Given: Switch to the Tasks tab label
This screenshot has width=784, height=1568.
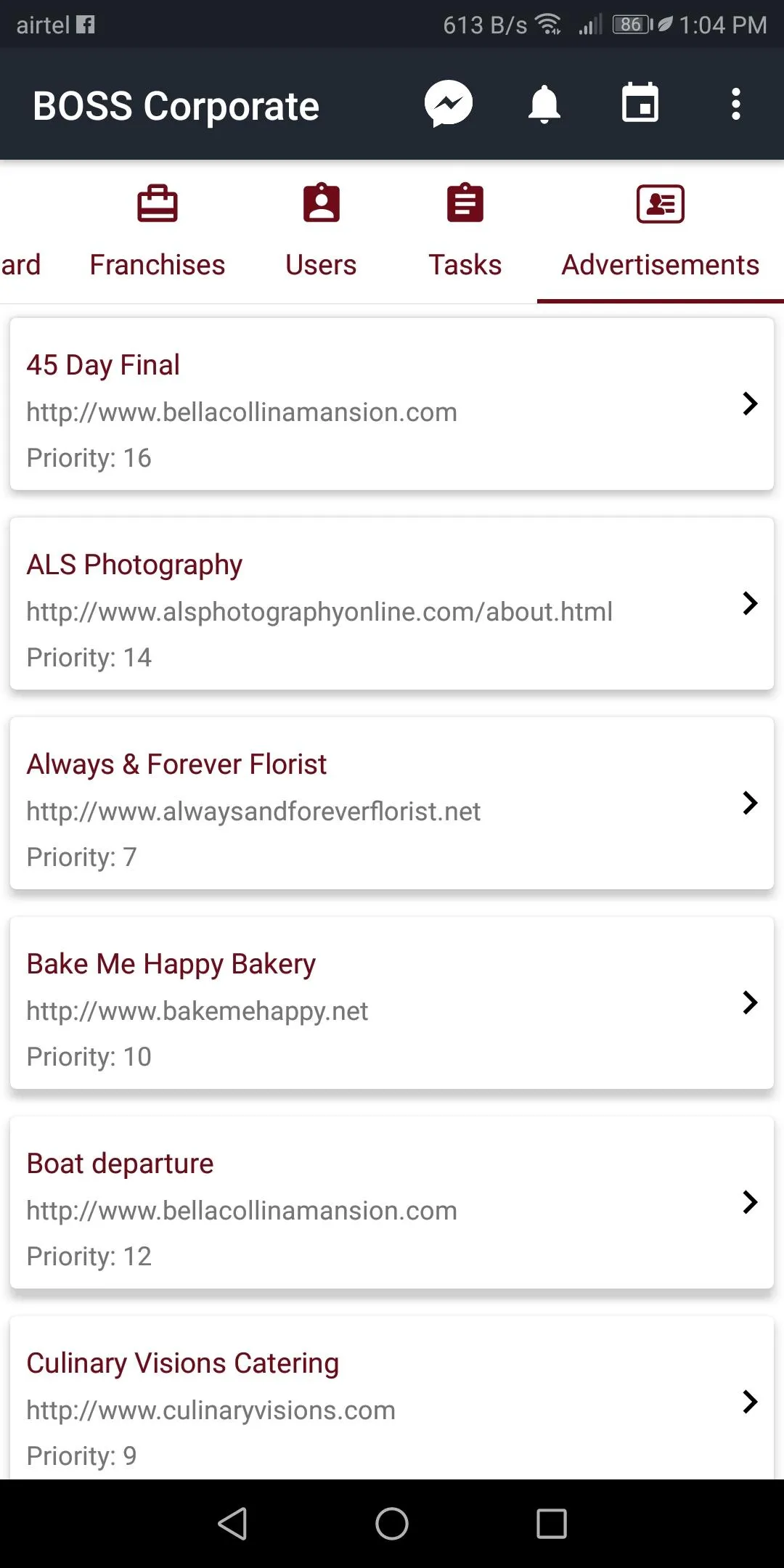Looking at the screenshot, I should pos(465,265).
